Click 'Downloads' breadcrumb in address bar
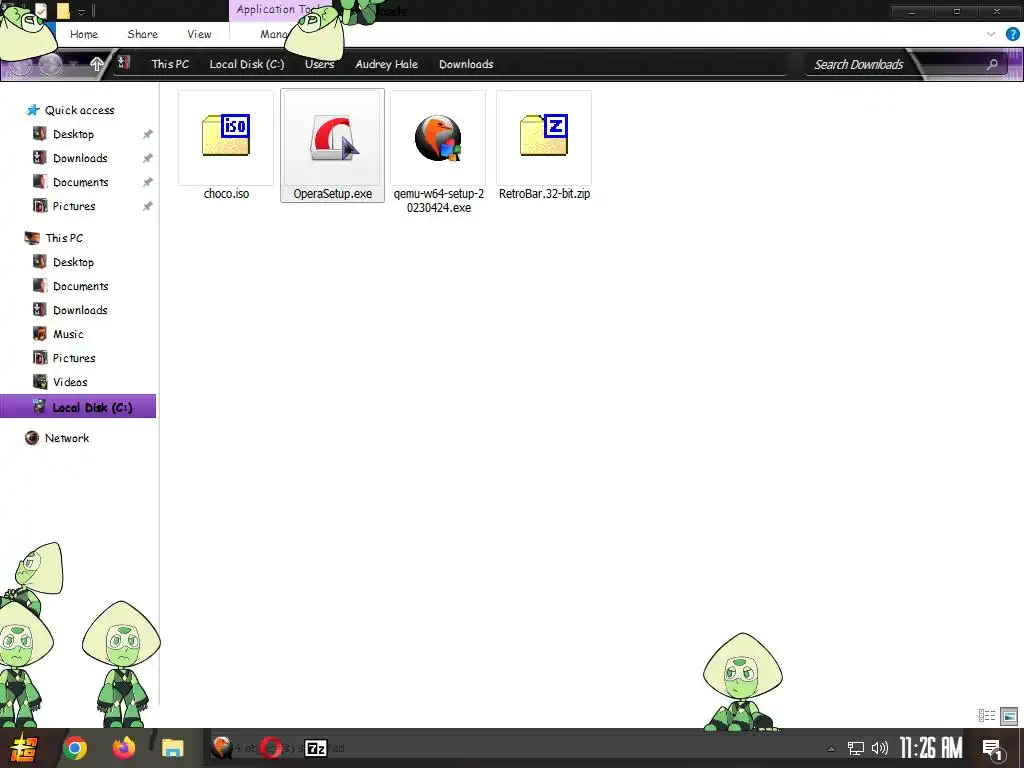Viewport: 1024px width, 768px height. [466, 64]
